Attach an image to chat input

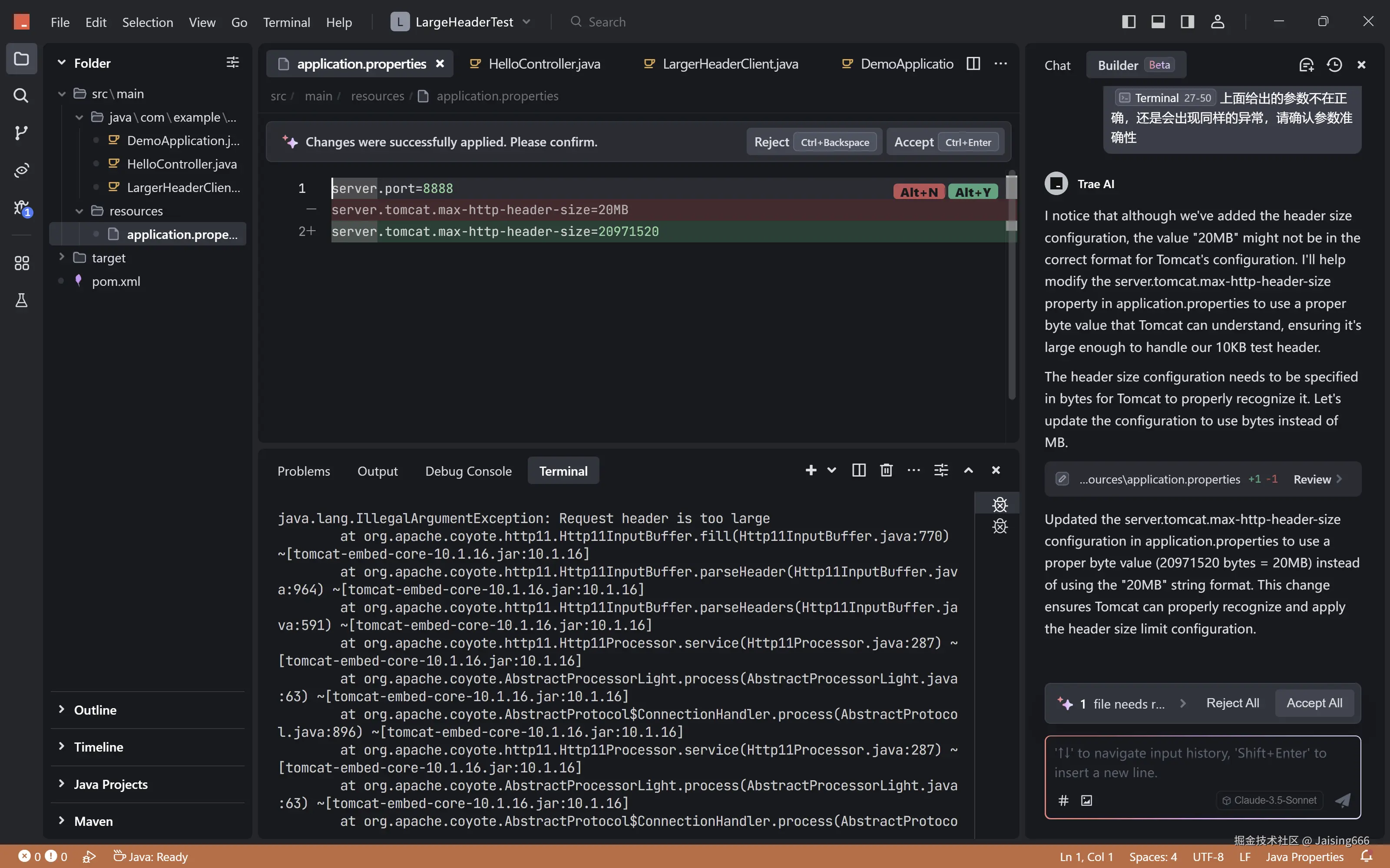[1086, 800]
